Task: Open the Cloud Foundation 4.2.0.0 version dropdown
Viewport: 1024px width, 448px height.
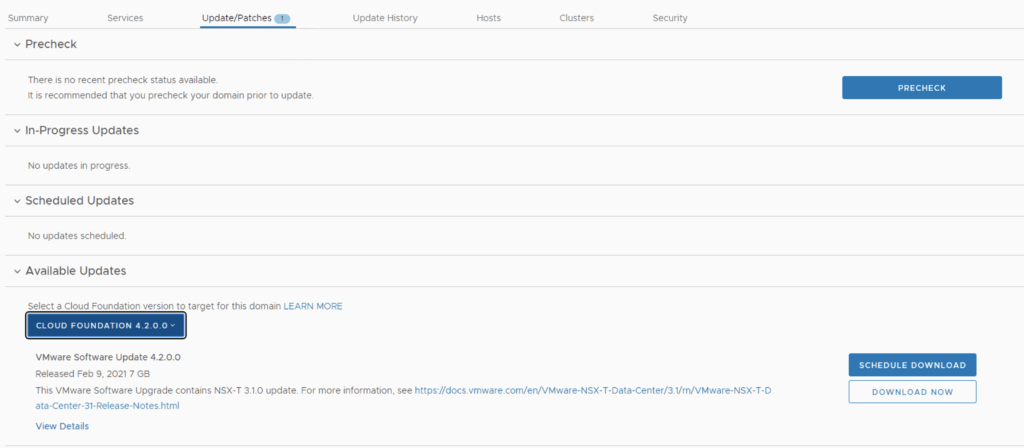Action: coord(106,325)
